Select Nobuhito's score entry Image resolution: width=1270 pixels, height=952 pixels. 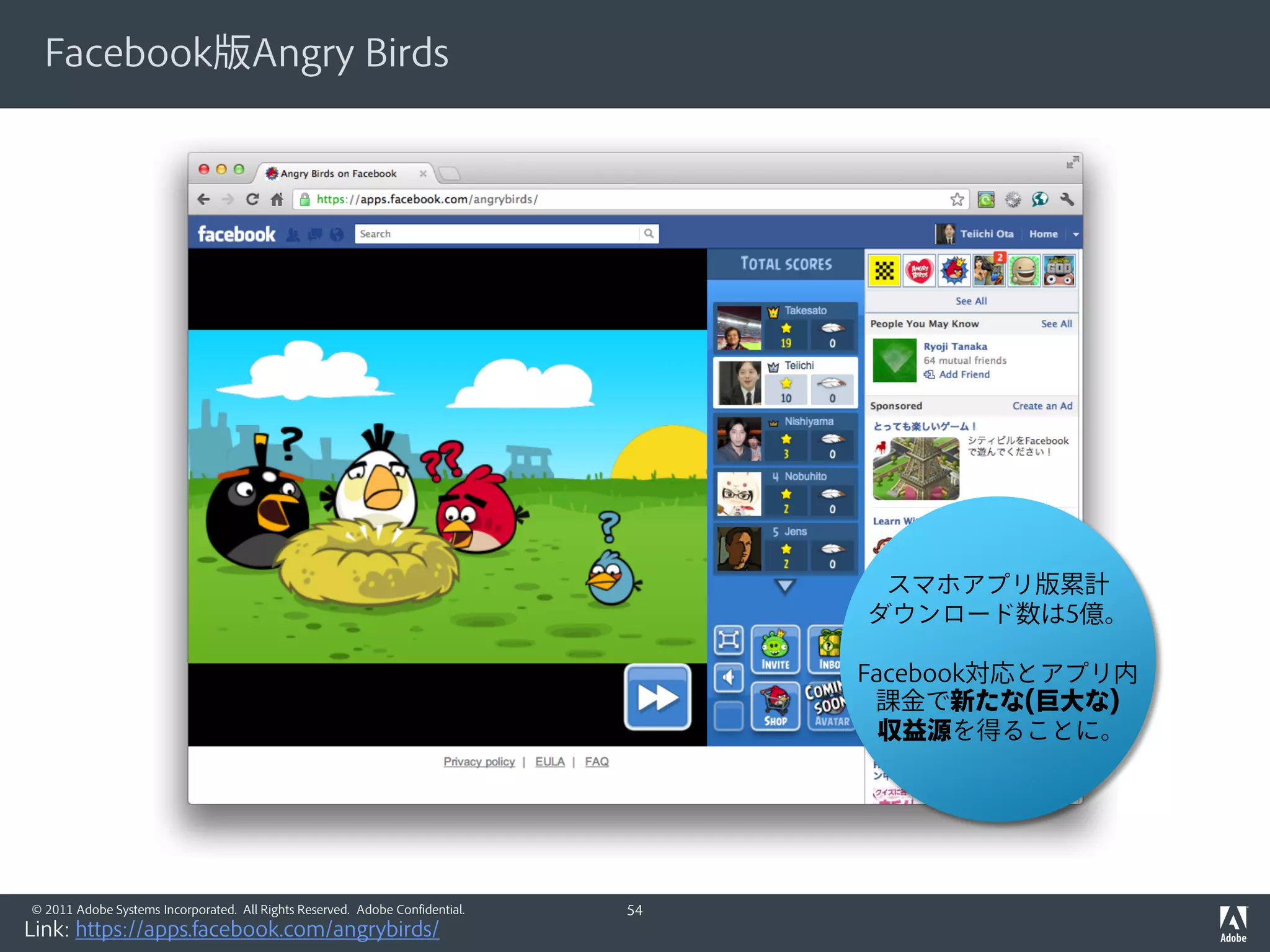click(x=785, y=493)
